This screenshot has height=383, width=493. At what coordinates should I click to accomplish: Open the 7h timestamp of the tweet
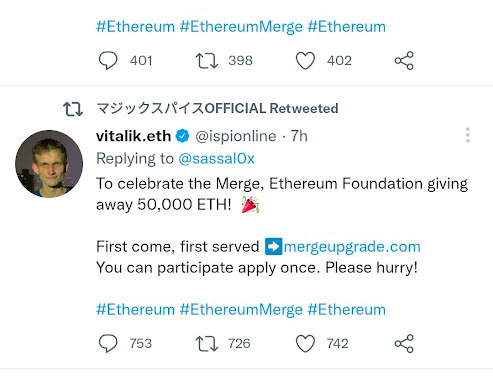pos(299,136)
